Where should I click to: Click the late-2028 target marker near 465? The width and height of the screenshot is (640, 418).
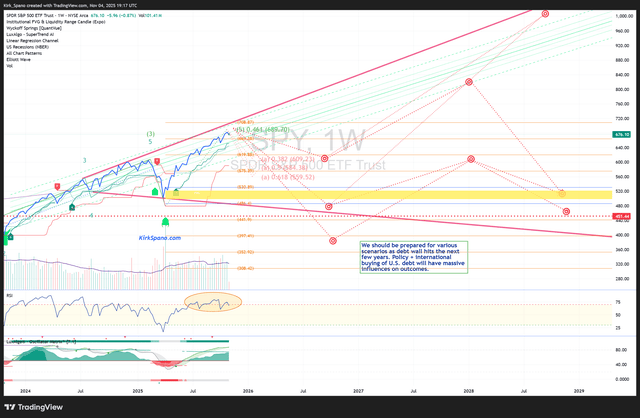click(566, 211)
